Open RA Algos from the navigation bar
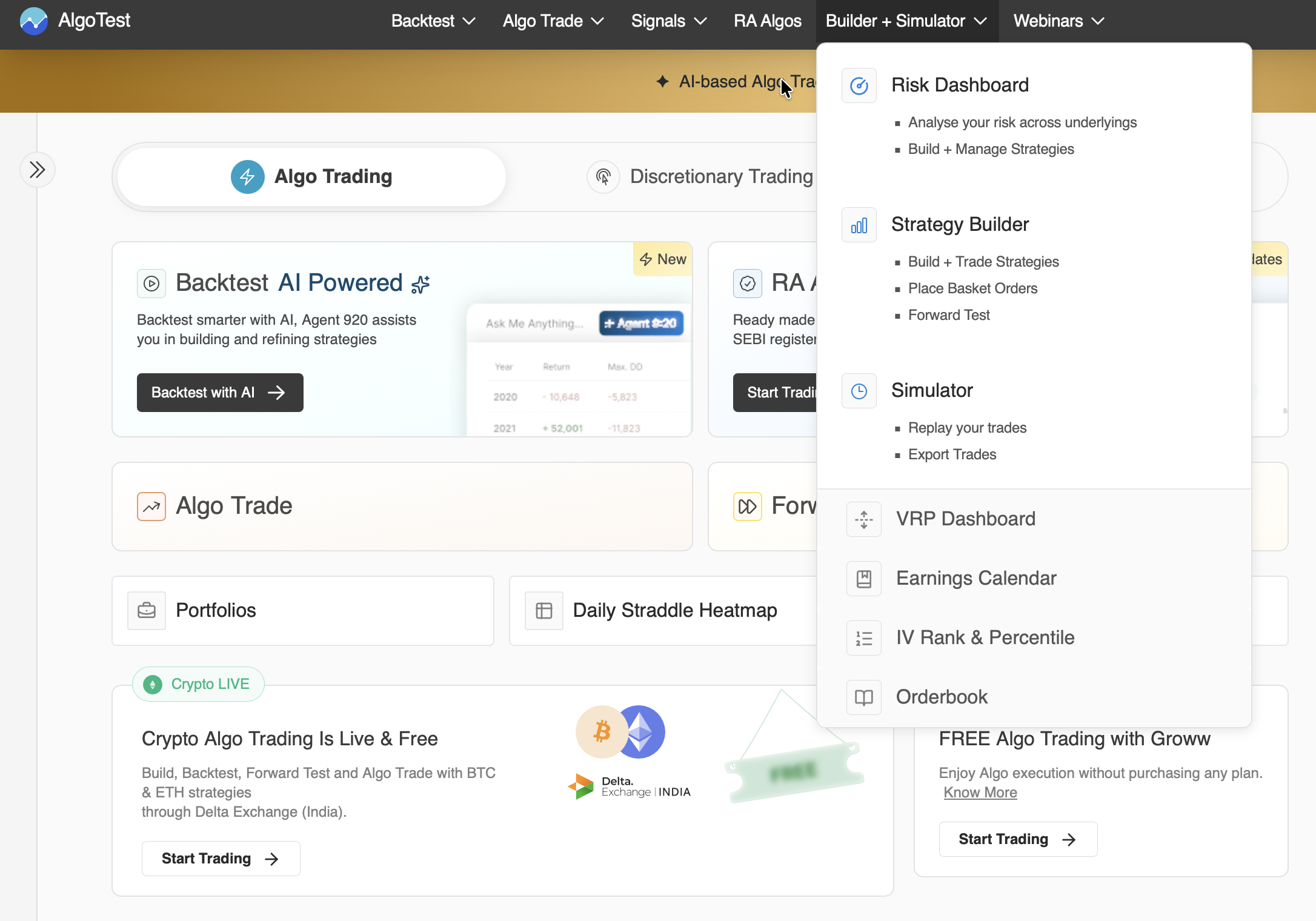The width and height of the screenshot is (1316, 921). [x=767, y=21]
